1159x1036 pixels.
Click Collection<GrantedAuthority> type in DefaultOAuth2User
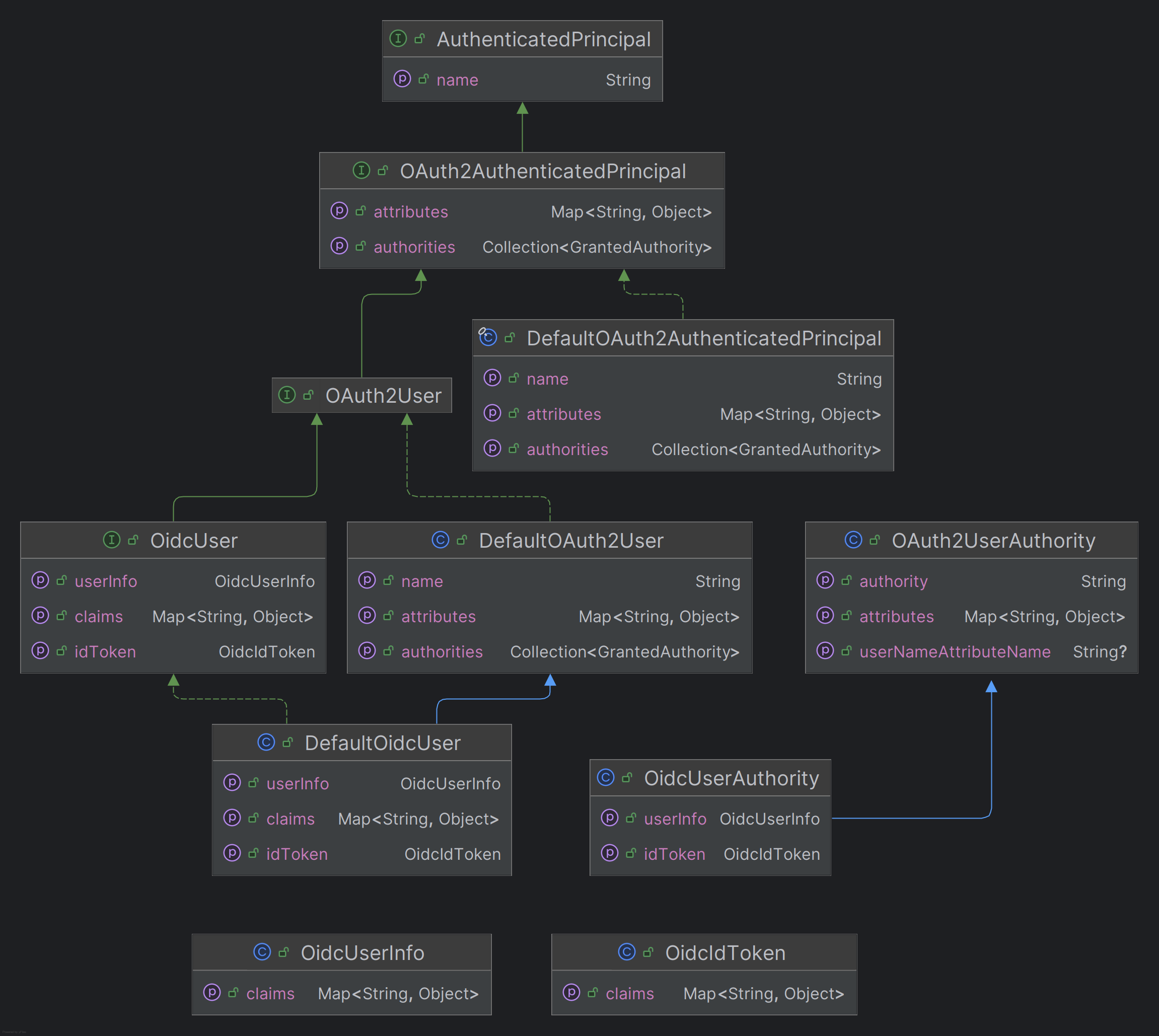pos(624,652)
